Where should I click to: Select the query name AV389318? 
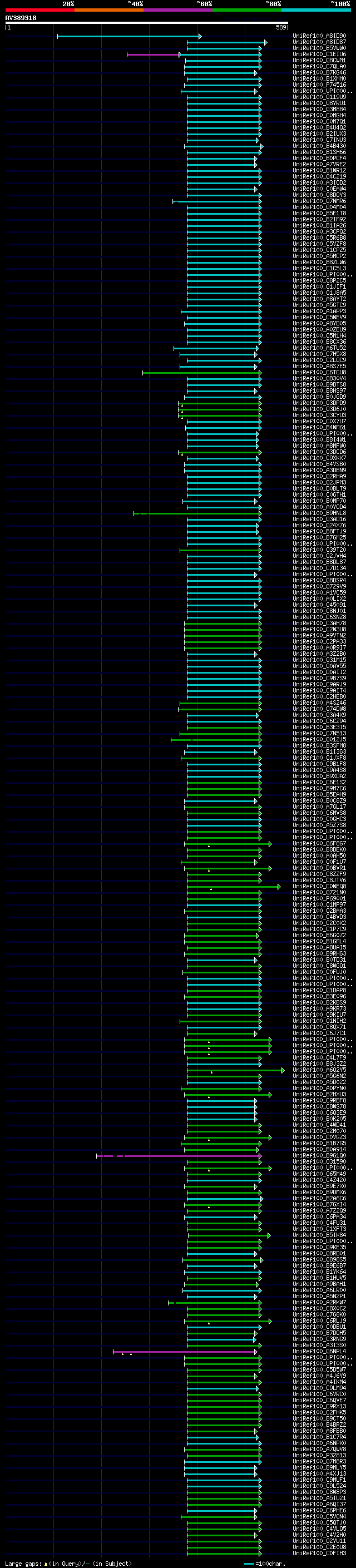pos(21,18)
